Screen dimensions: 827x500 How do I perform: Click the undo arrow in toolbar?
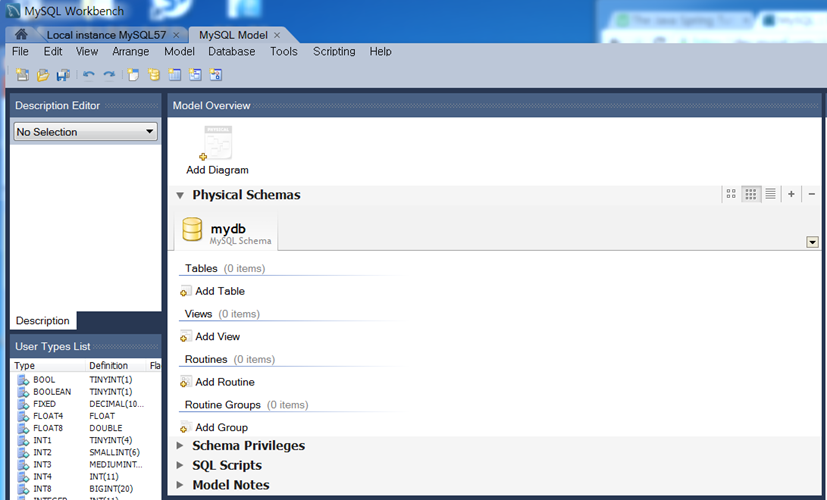tap(89, 75)
